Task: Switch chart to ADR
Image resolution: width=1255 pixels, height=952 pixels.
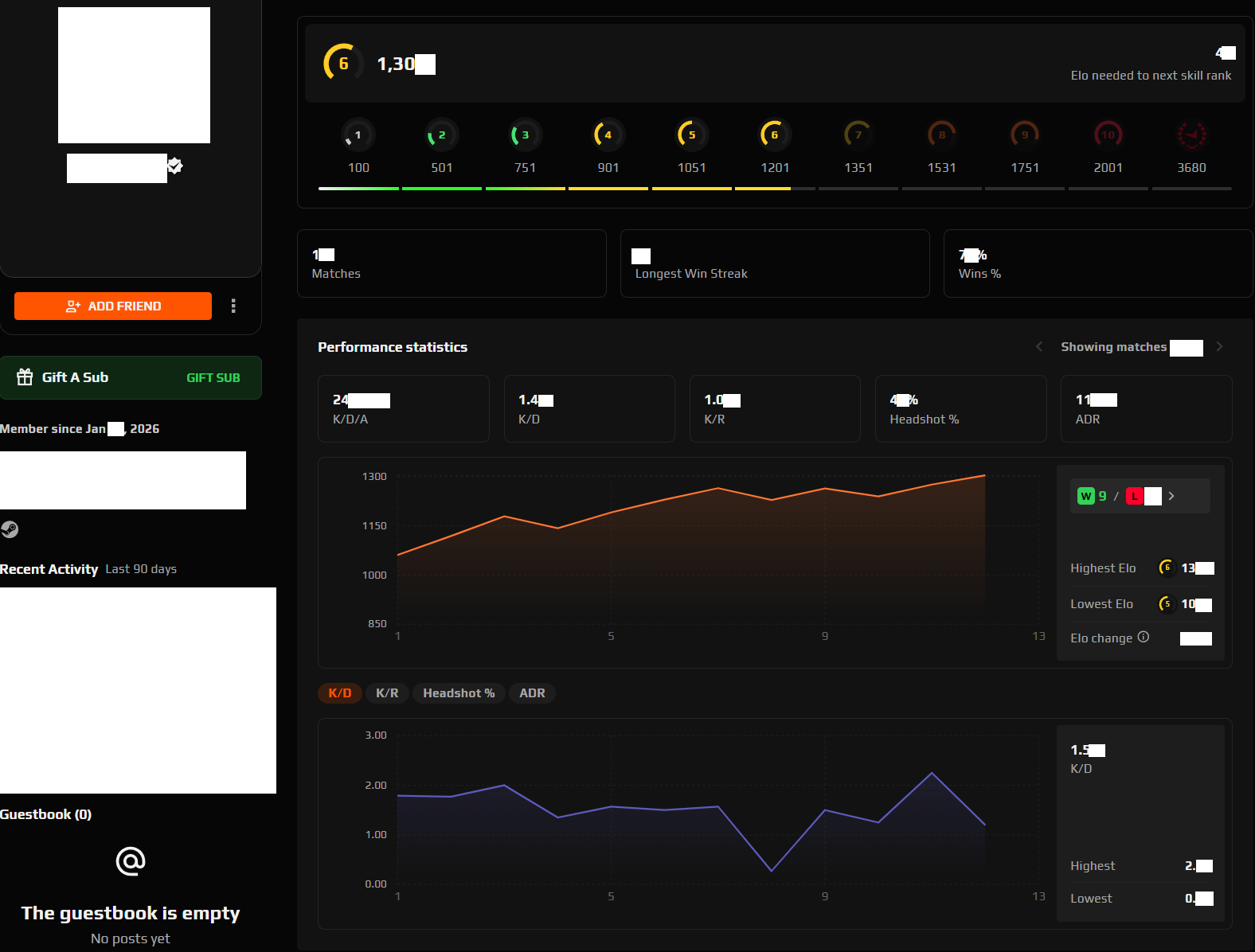Action: [532, 693]
